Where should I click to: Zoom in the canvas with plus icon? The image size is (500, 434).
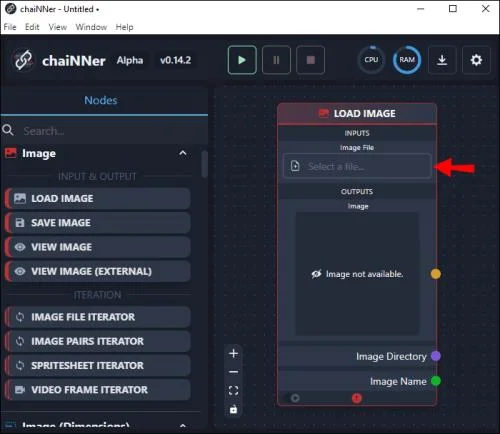pyautogui.click(x=234, y=353)
